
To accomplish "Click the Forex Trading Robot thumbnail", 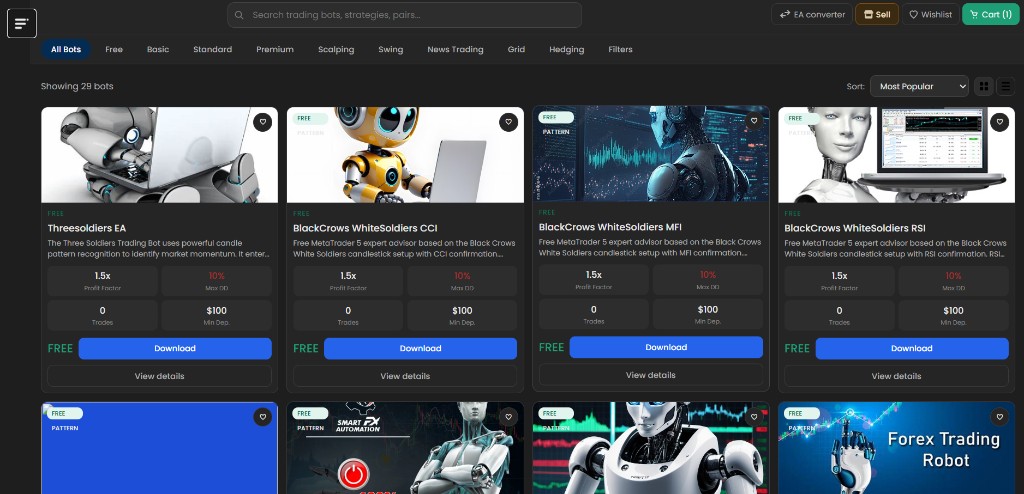I will 896,448.
